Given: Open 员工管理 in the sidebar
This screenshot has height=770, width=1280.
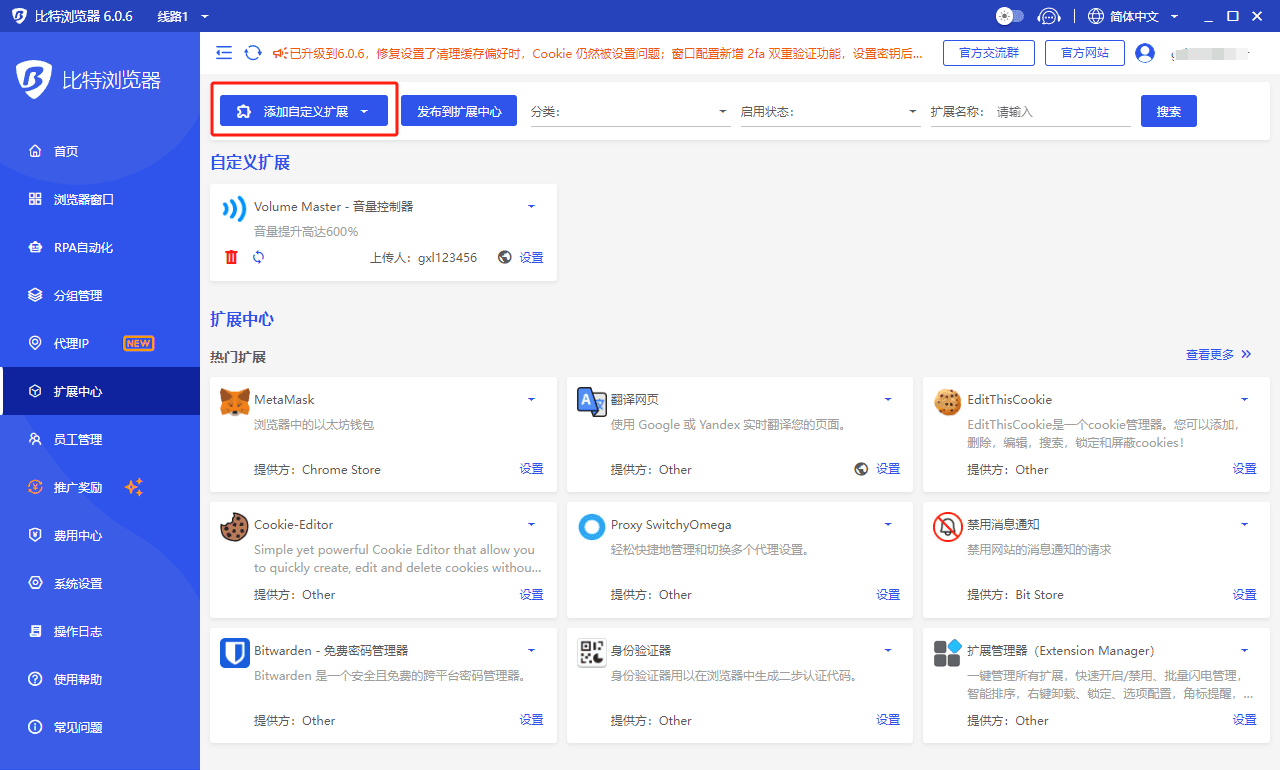Looking at the screenshot, I should [100, 439].
